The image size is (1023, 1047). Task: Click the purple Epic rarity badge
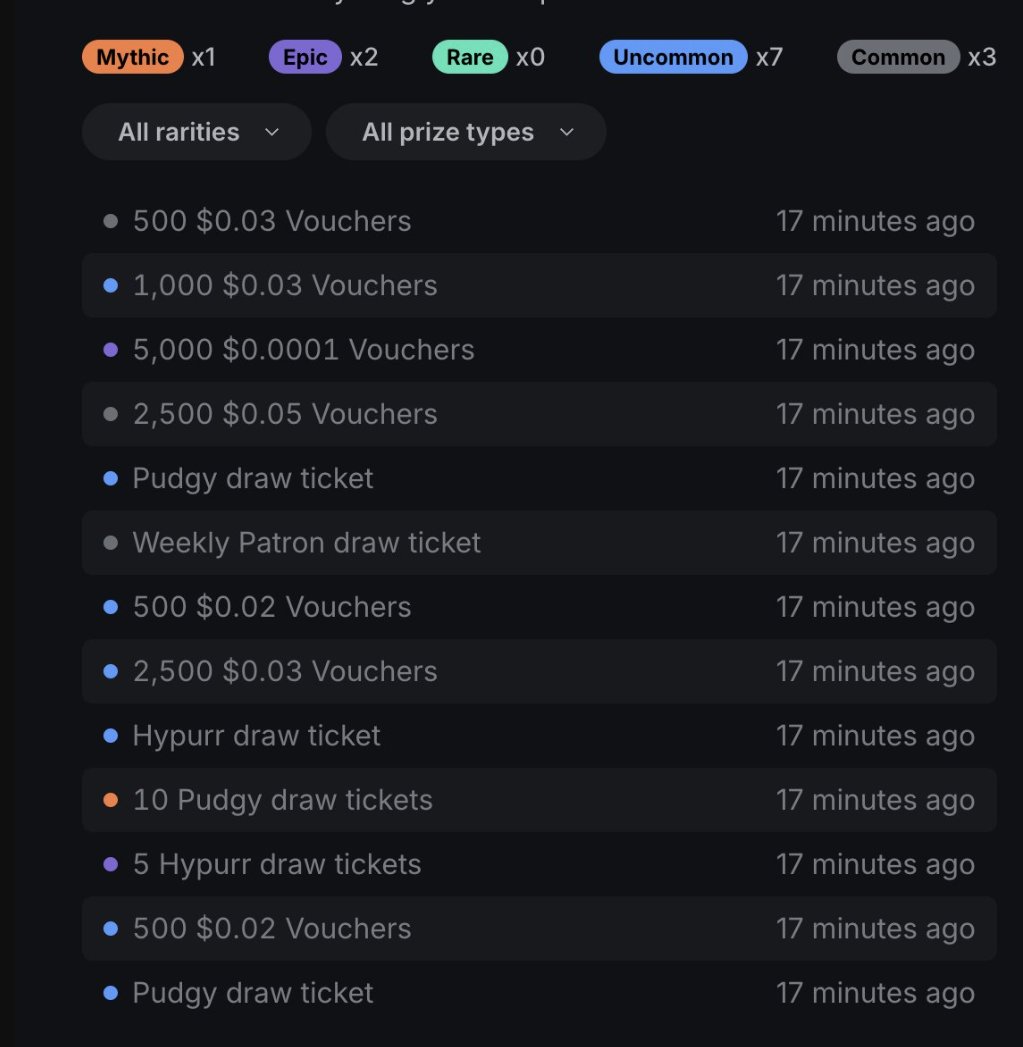305,57
